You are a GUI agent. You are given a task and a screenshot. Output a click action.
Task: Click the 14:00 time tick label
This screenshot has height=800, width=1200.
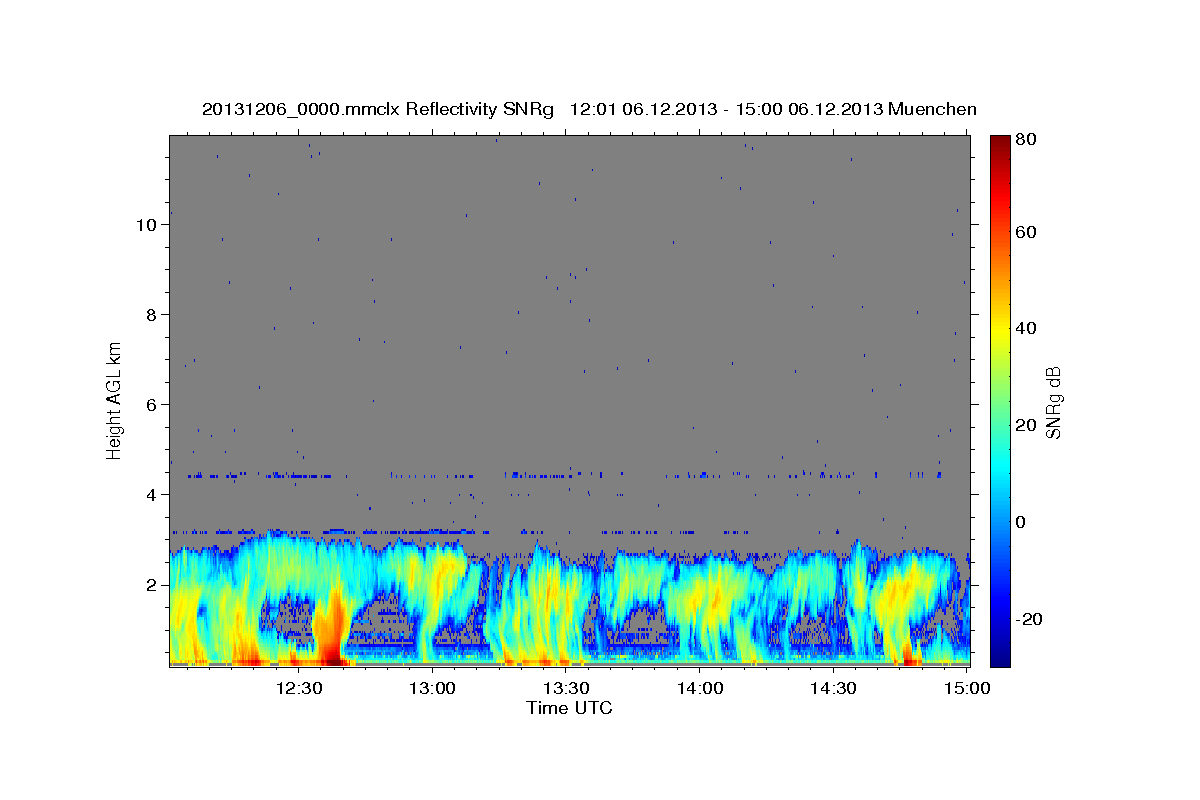(x=700, y=688)
